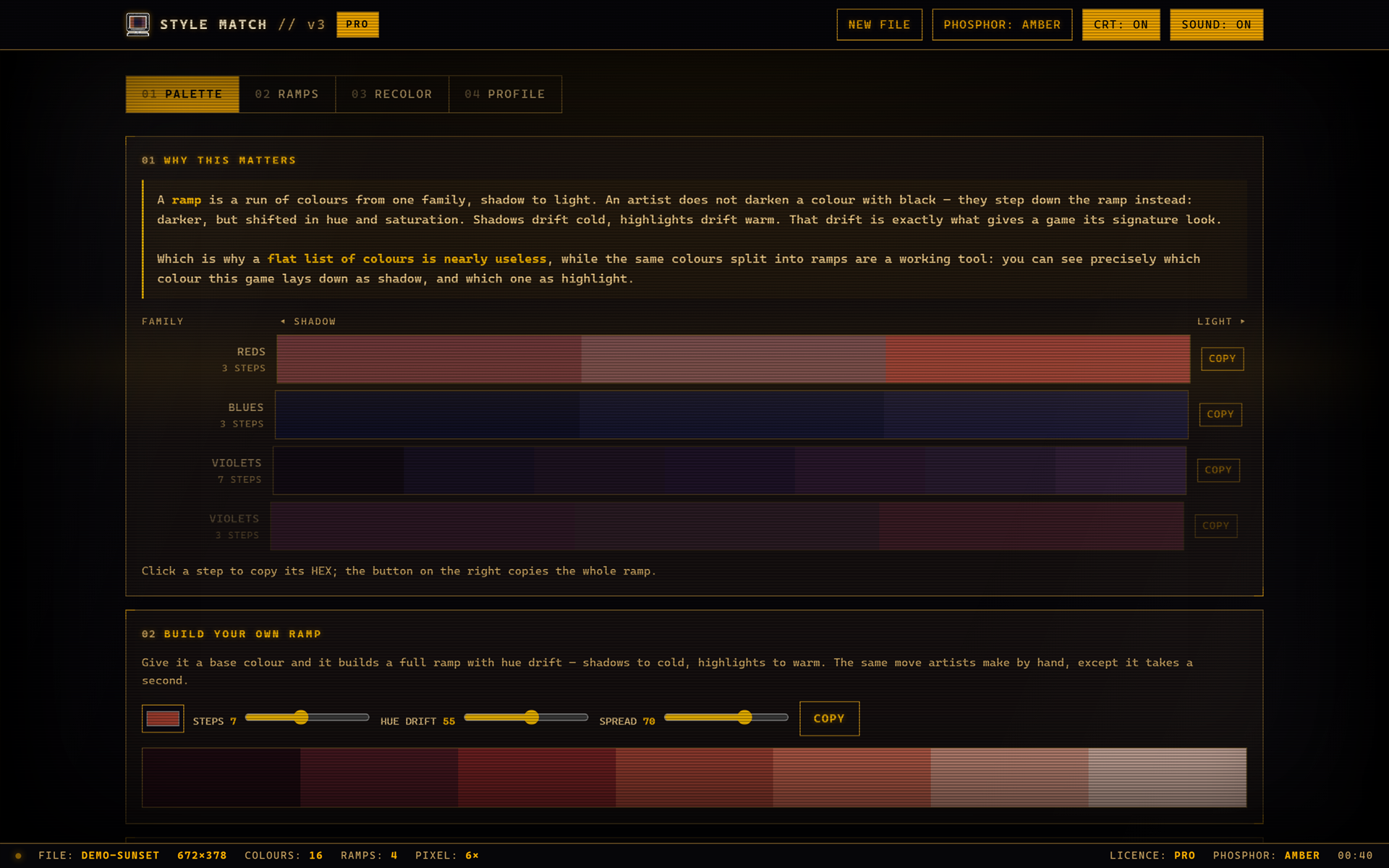Select the 04 PROFILE tab
This screenshot has width=1389, height=868.
(505, 94)
